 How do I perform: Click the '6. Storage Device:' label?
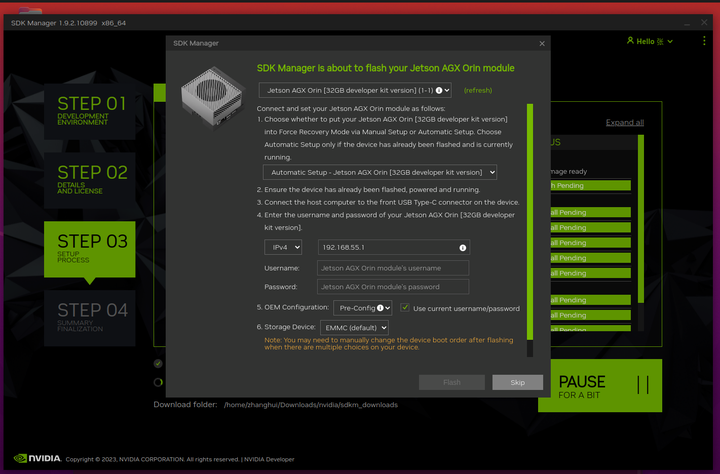(286, 327)
